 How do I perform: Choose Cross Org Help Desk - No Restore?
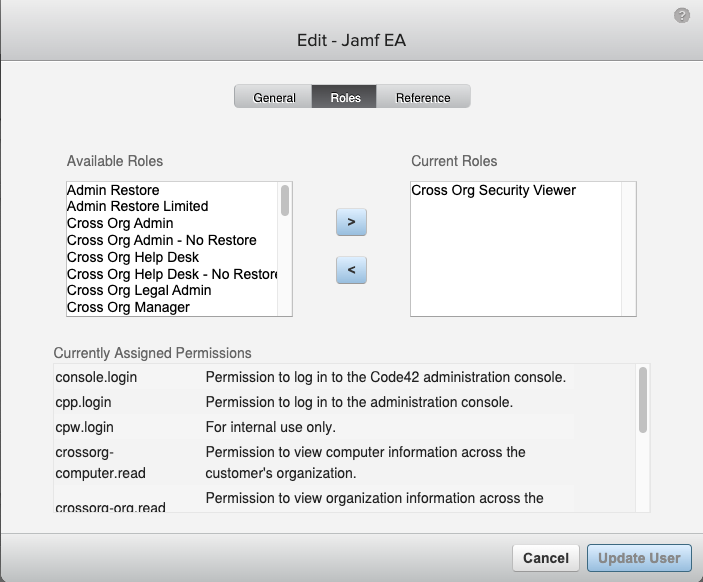coord(172,274)
